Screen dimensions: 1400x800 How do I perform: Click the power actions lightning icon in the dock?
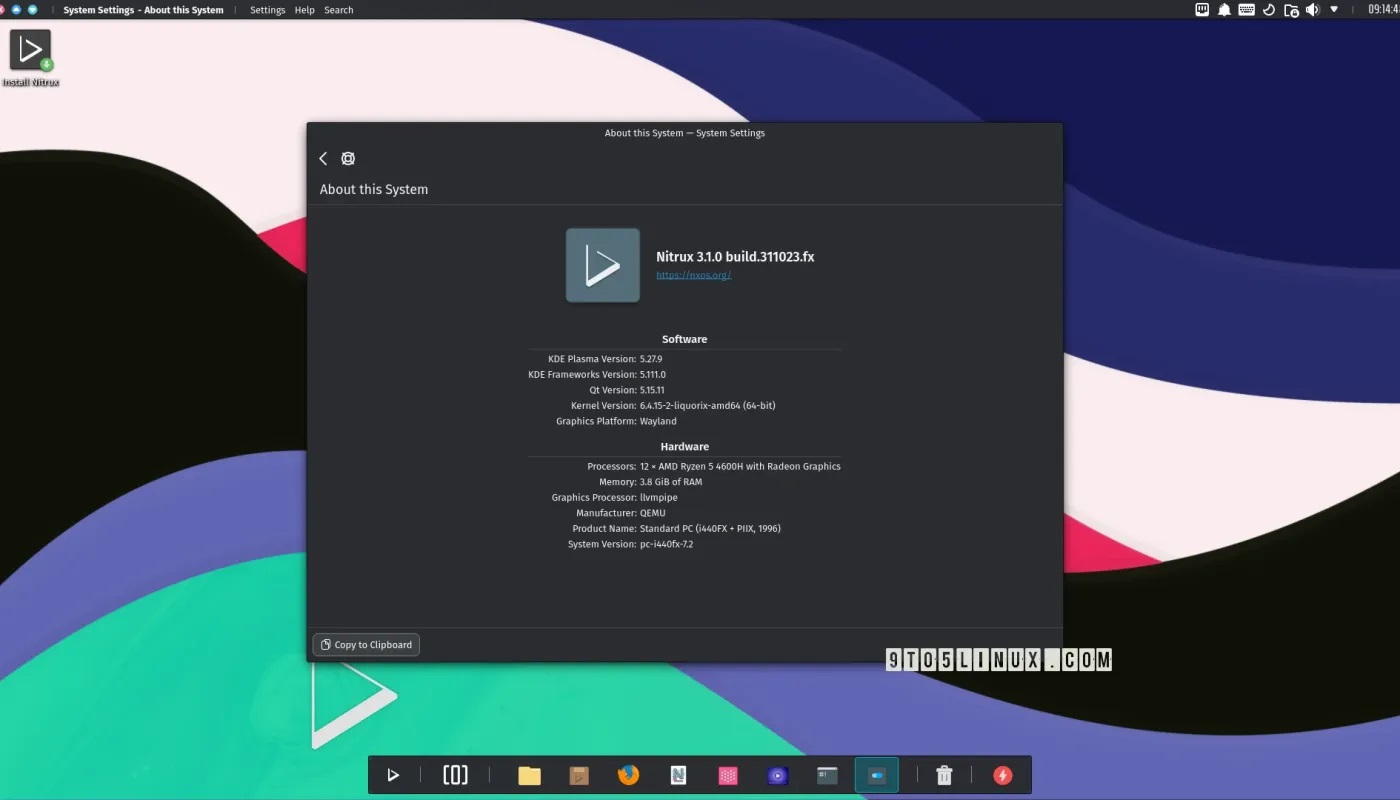coord(1002,775)
